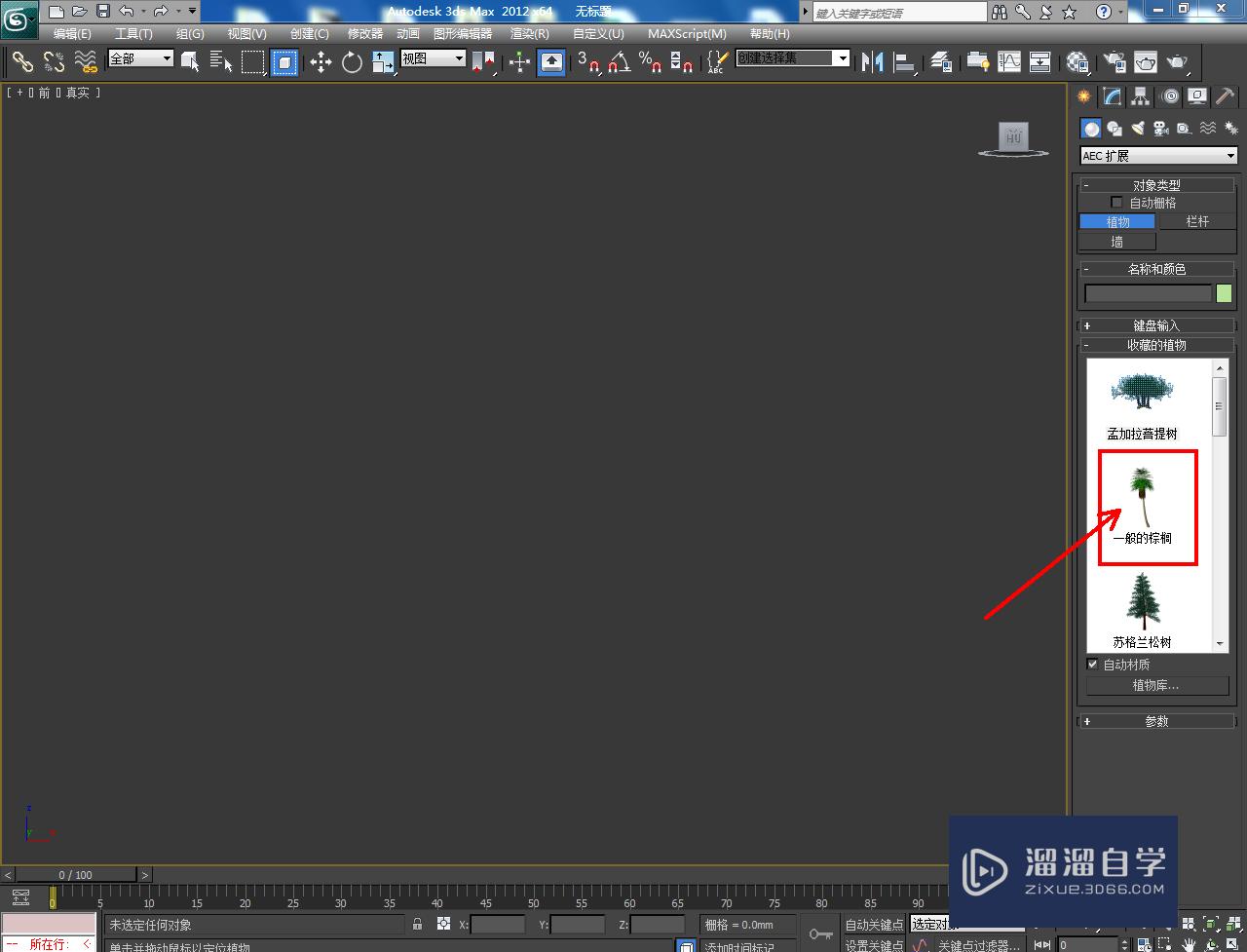
Task: Toggle Angle Snap
Action: [619, 62]
